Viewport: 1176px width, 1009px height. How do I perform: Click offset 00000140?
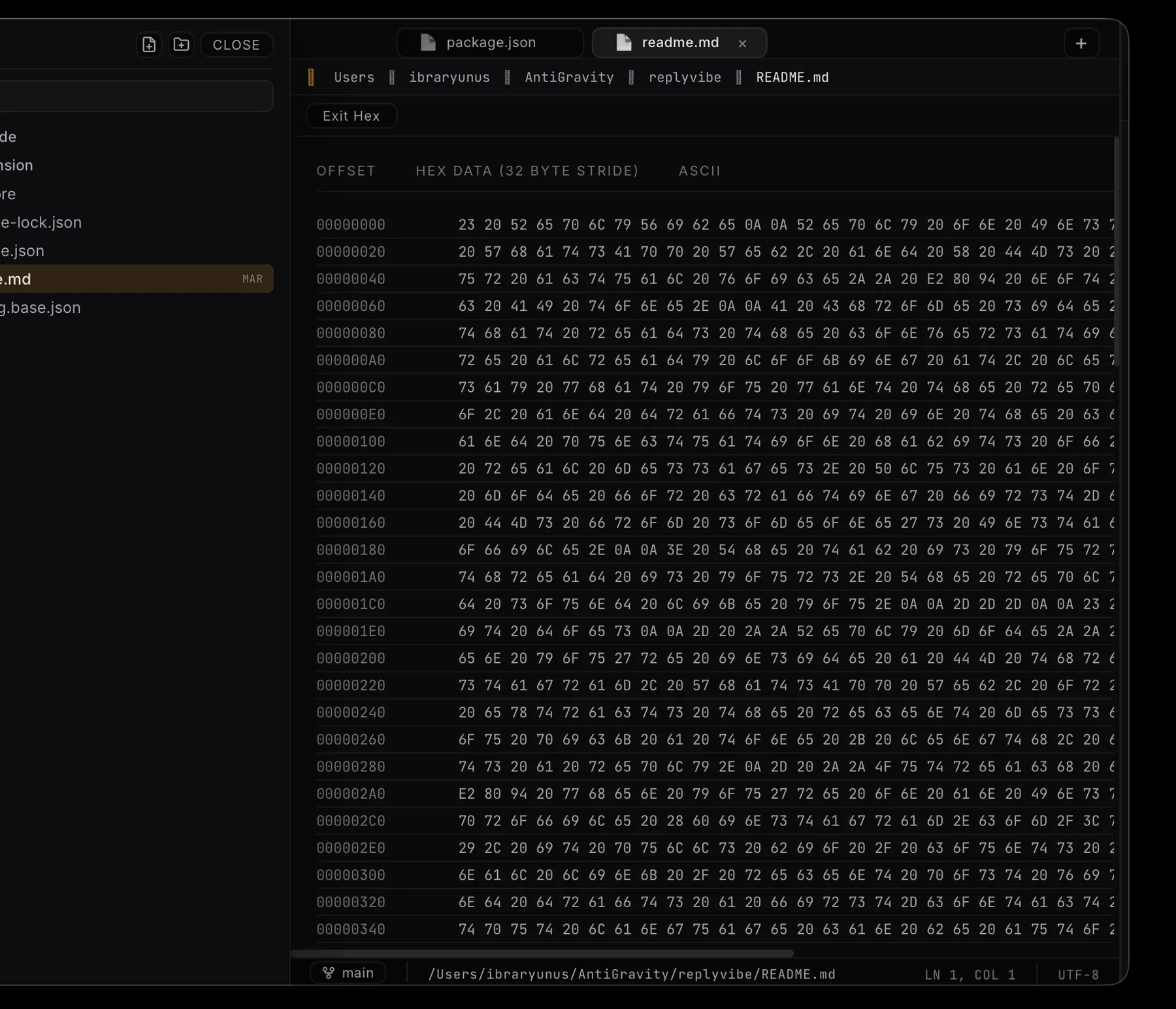(351, 496)
